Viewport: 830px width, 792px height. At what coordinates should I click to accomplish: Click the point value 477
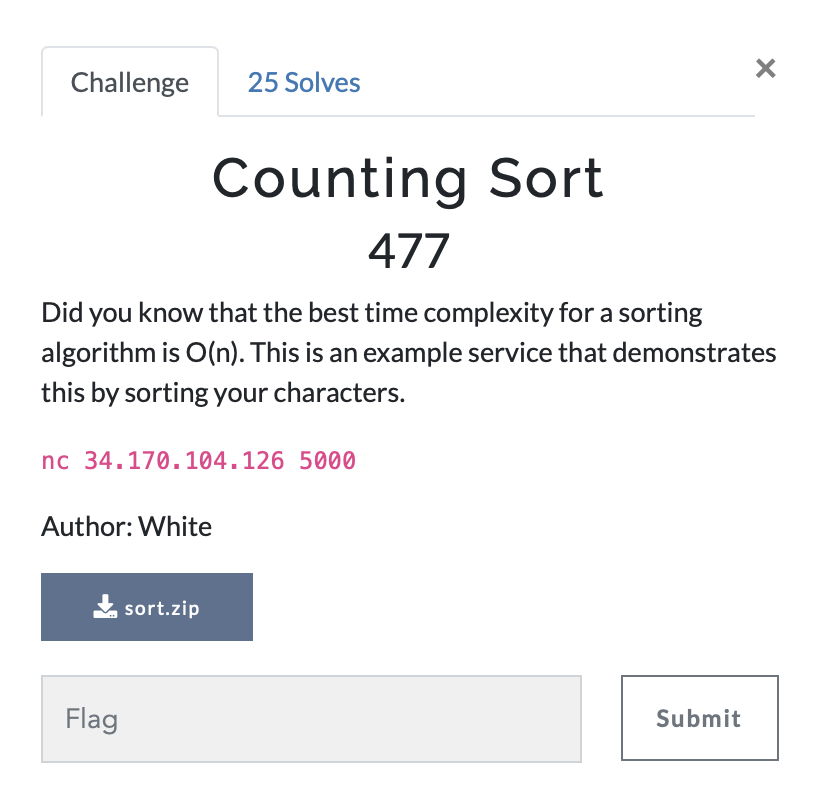coord(409,251)
